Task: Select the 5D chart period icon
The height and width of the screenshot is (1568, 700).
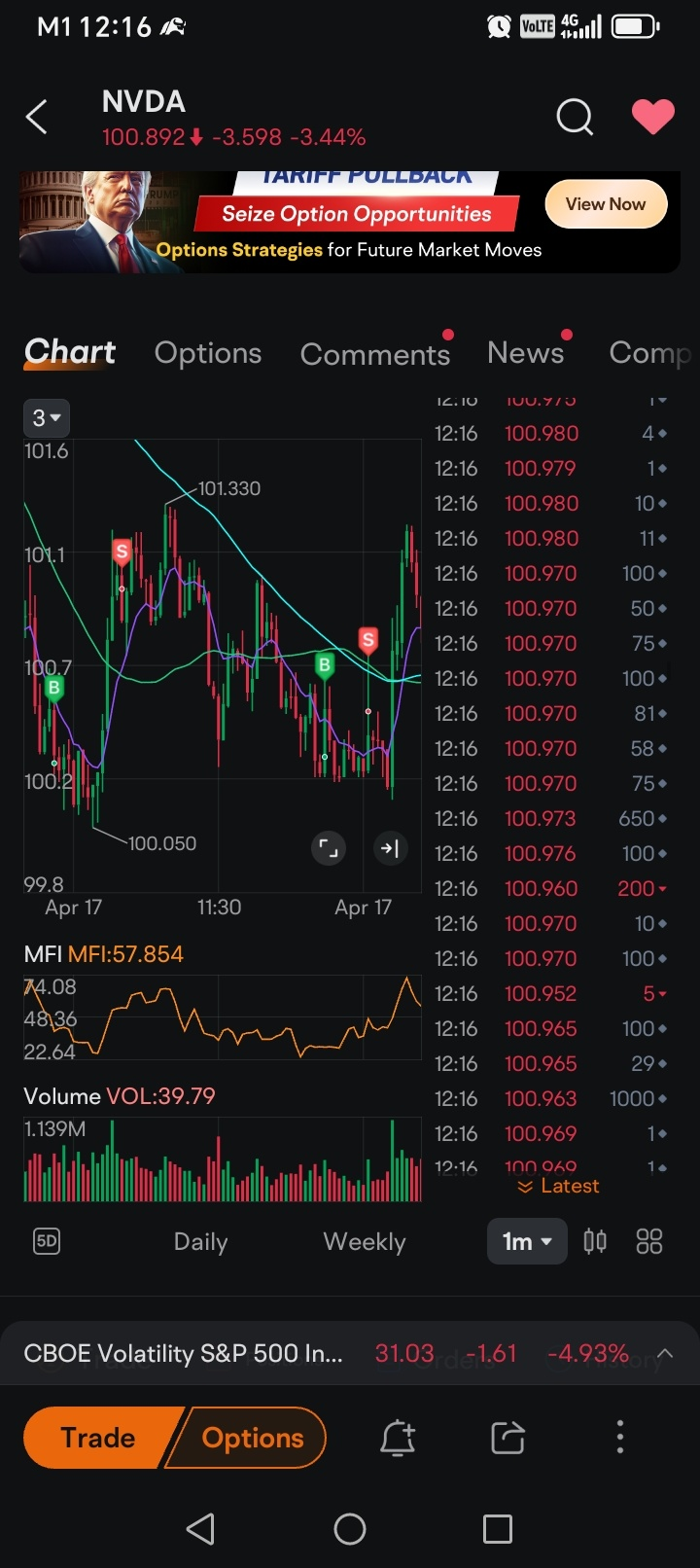Action: (x=47, y=1241)
